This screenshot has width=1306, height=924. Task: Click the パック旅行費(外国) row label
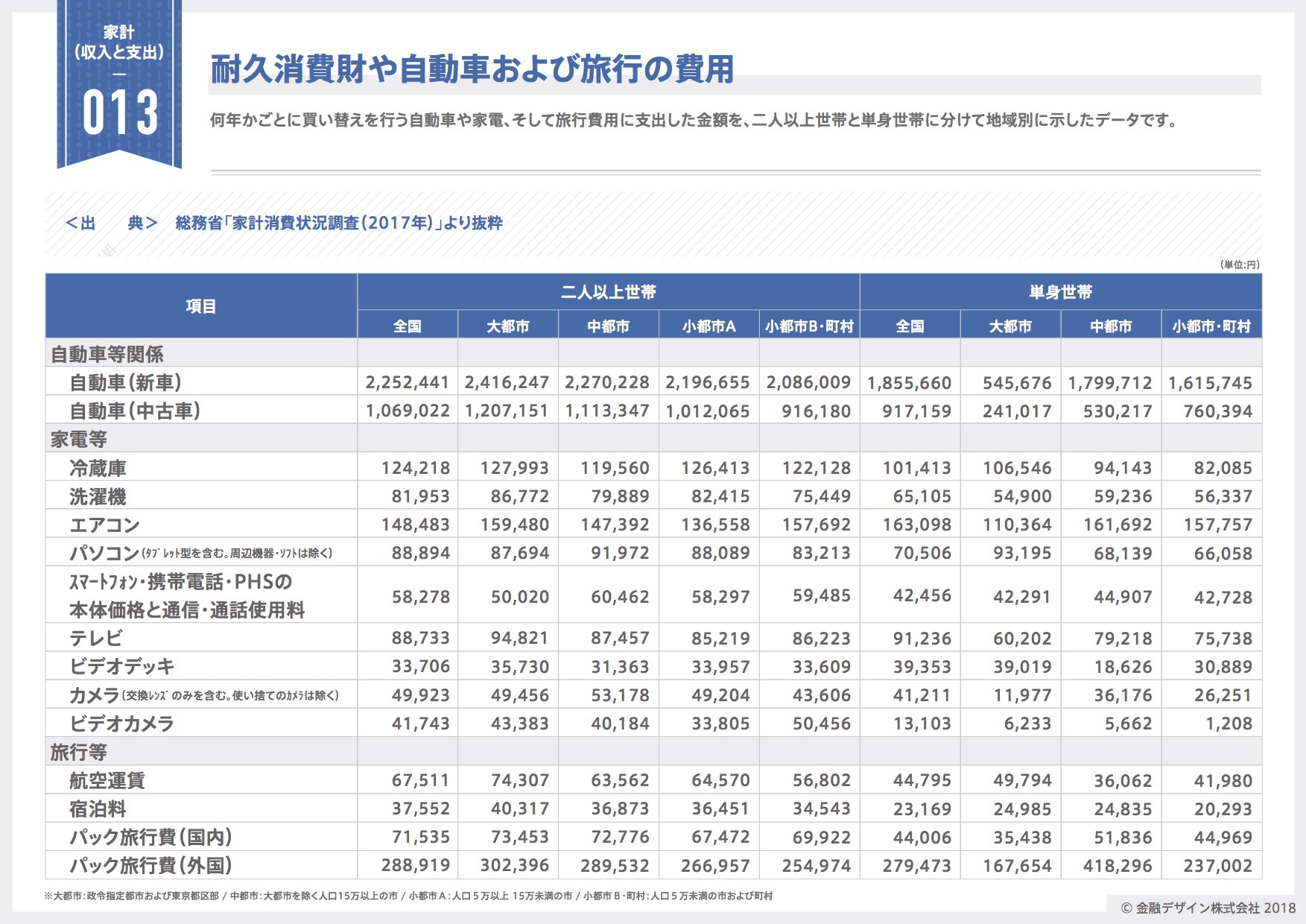coord(151,865)
